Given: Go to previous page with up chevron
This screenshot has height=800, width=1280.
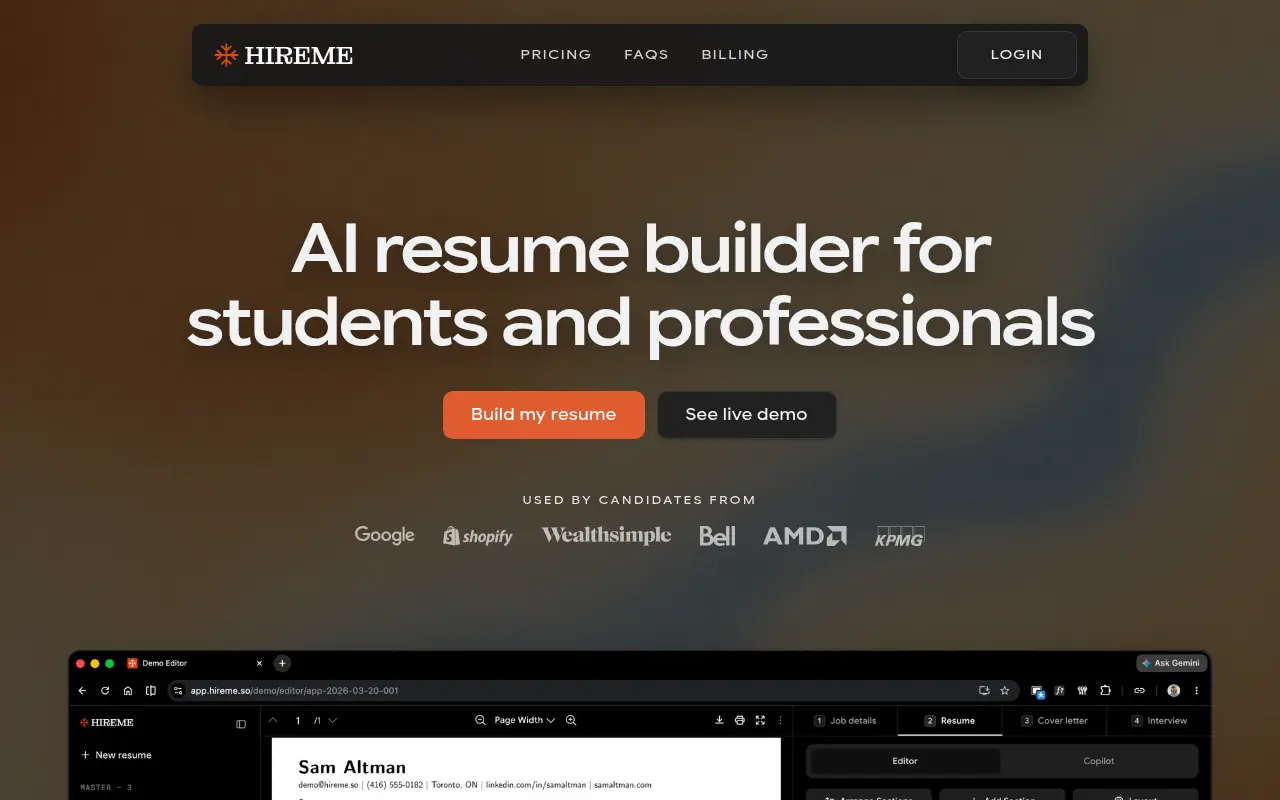Looking at the screenshot, I should 273,720.
